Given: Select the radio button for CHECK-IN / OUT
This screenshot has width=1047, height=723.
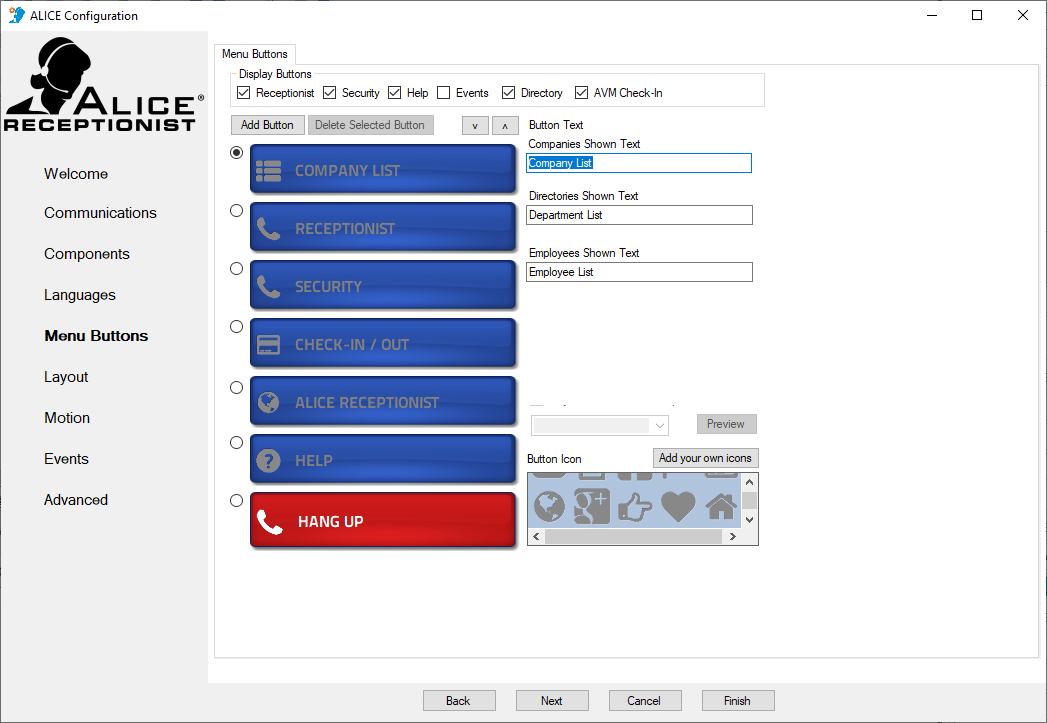Looking at the screenshot, I should (x=236, y=326).
